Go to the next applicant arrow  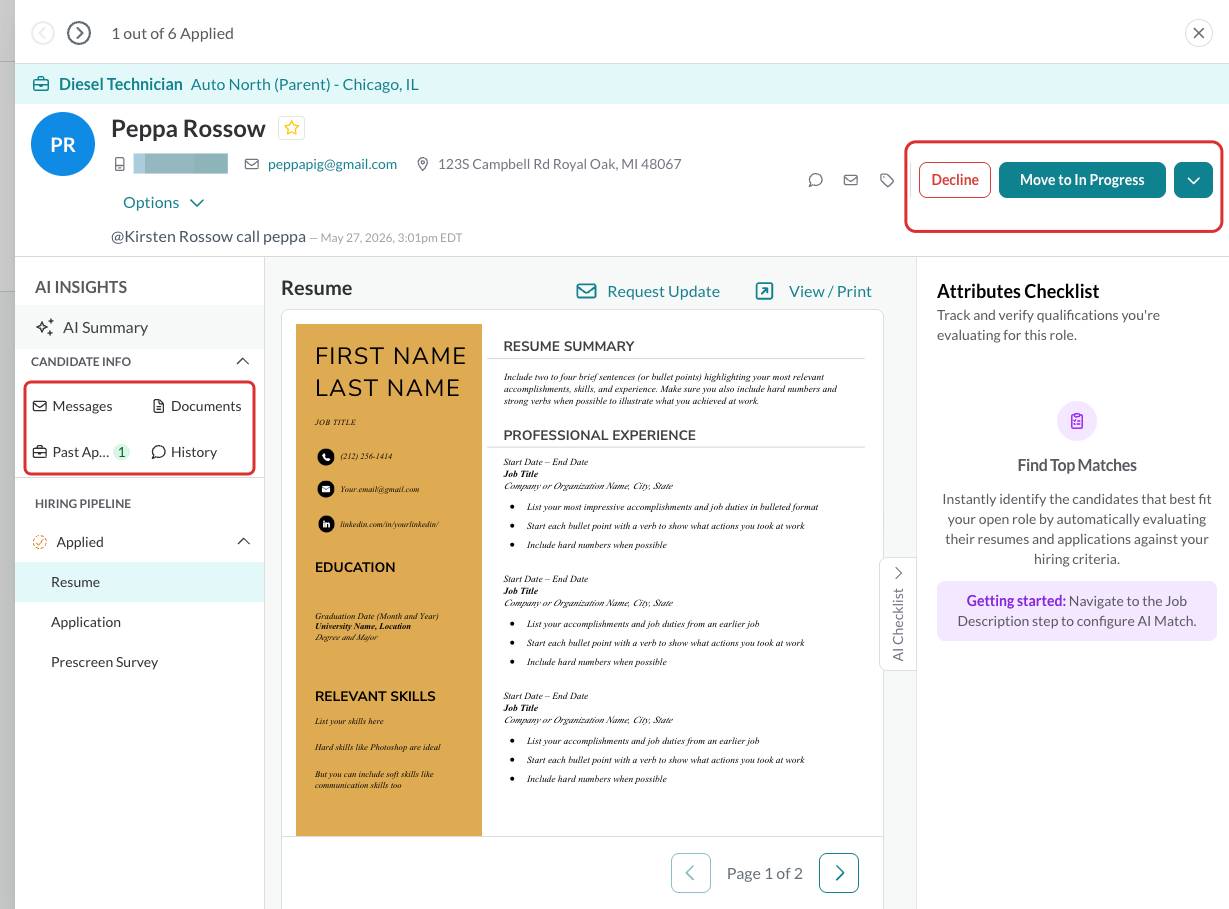coord(79,33)
